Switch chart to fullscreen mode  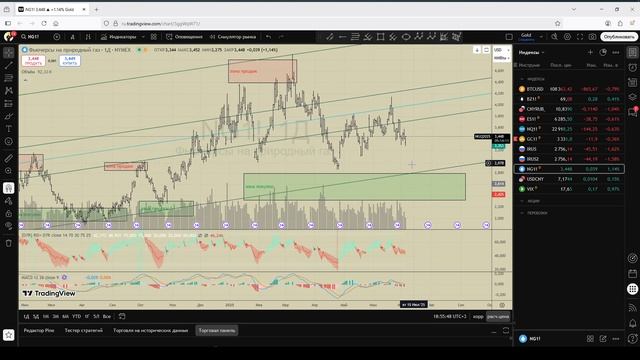(580, 37)
